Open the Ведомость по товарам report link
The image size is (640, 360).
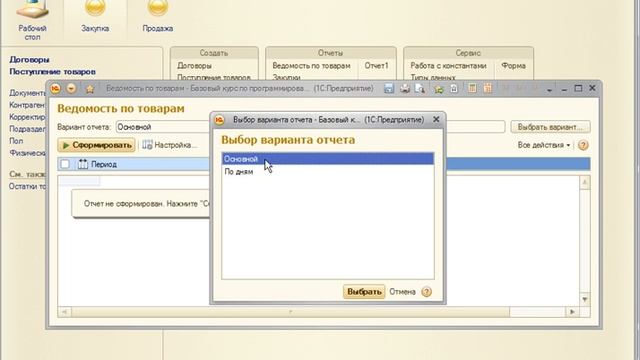(311, 66)
